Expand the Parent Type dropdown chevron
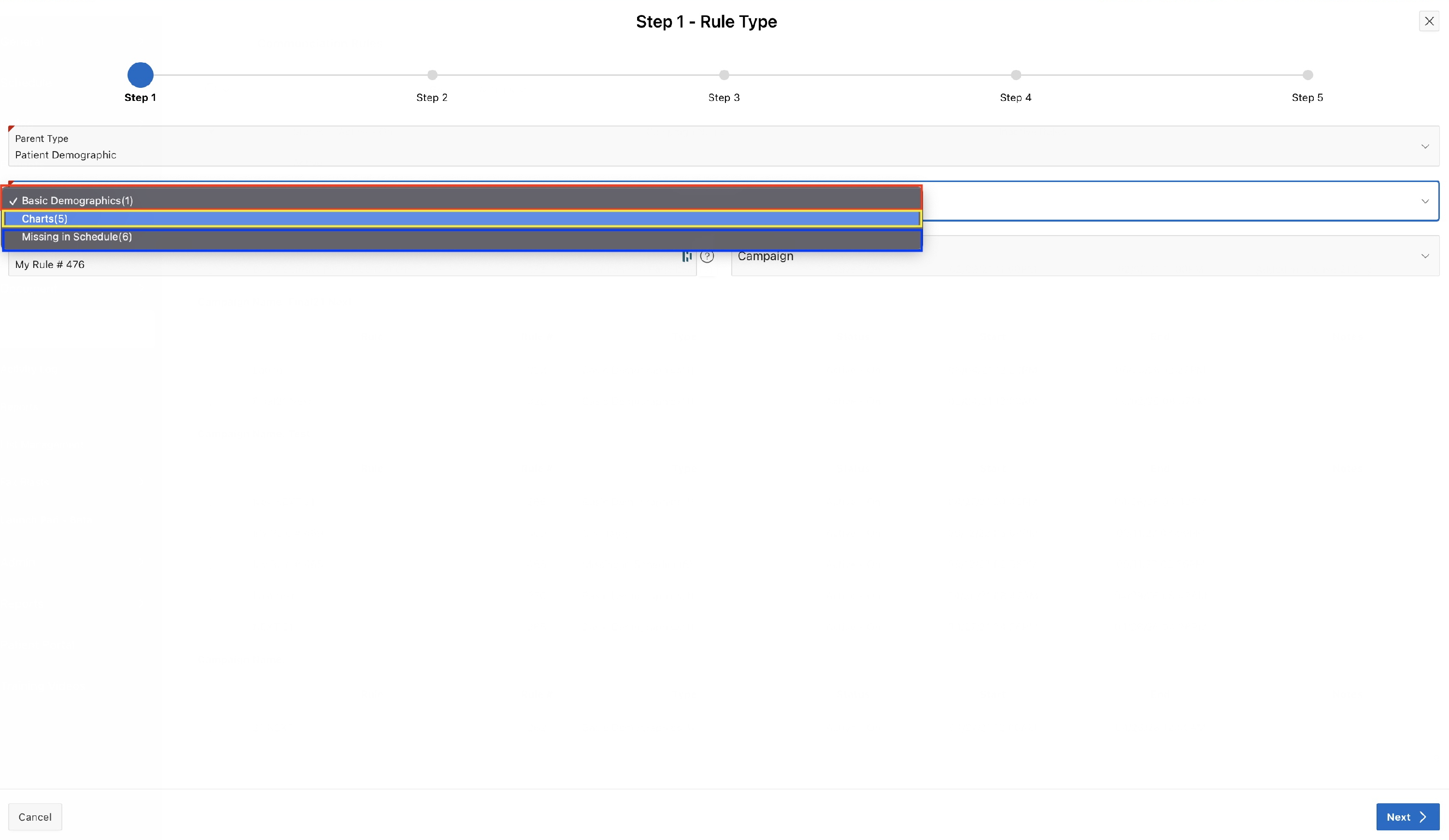The width and height of the screenshot is (1449, 840). click(x=1425, y=146)
